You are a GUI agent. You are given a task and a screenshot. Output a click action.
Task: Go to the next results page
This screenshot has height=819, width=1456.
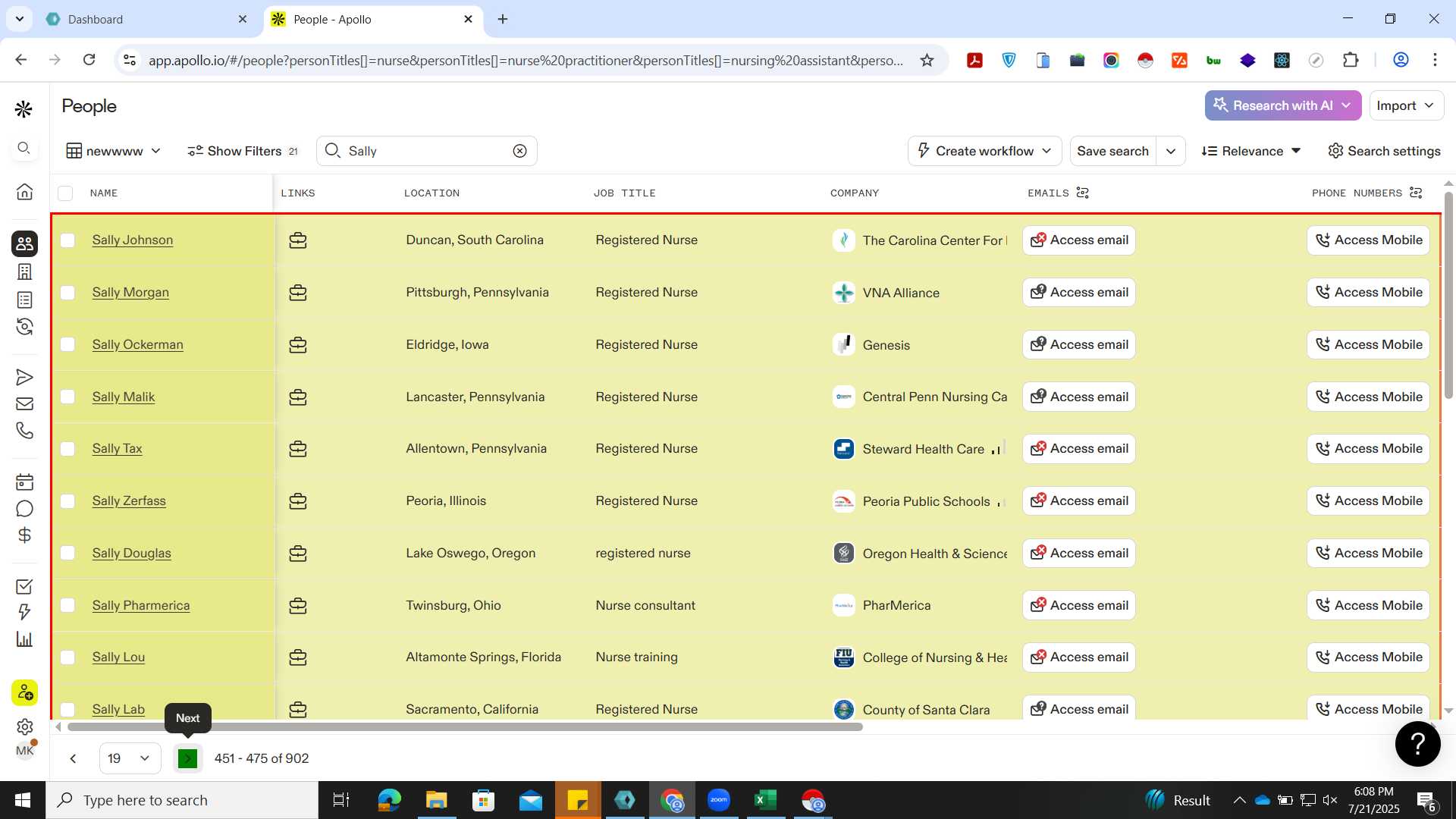pos(187,758)
